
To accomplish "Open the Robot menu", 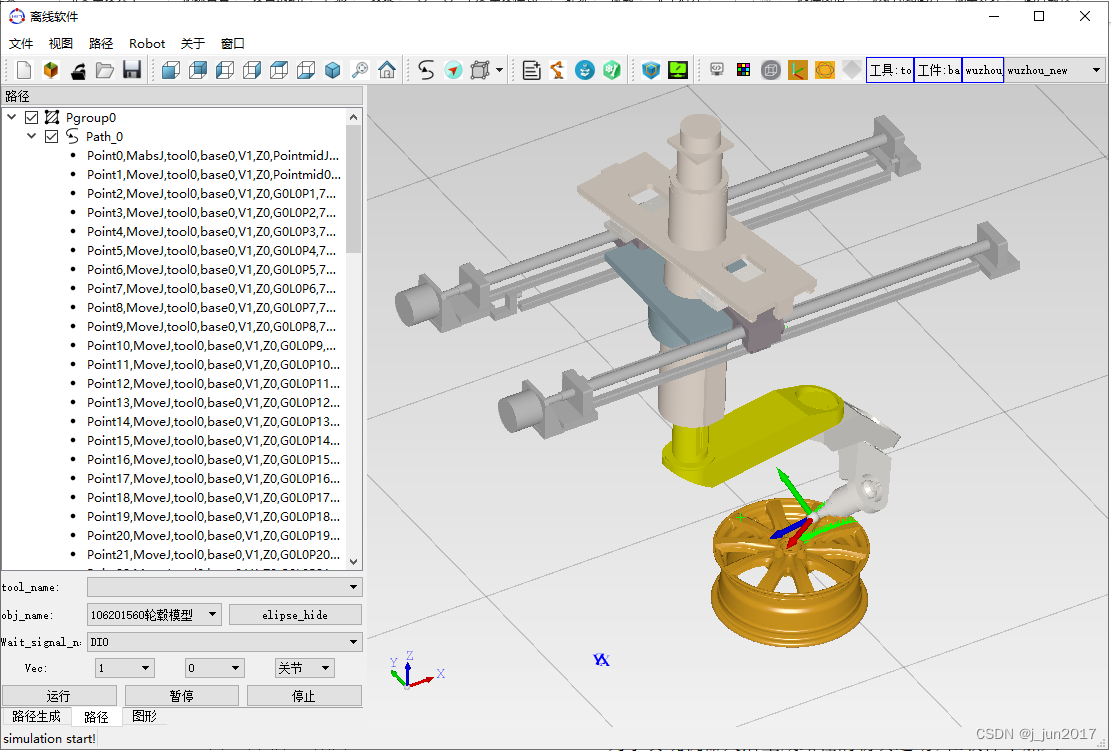I will 147,43.
